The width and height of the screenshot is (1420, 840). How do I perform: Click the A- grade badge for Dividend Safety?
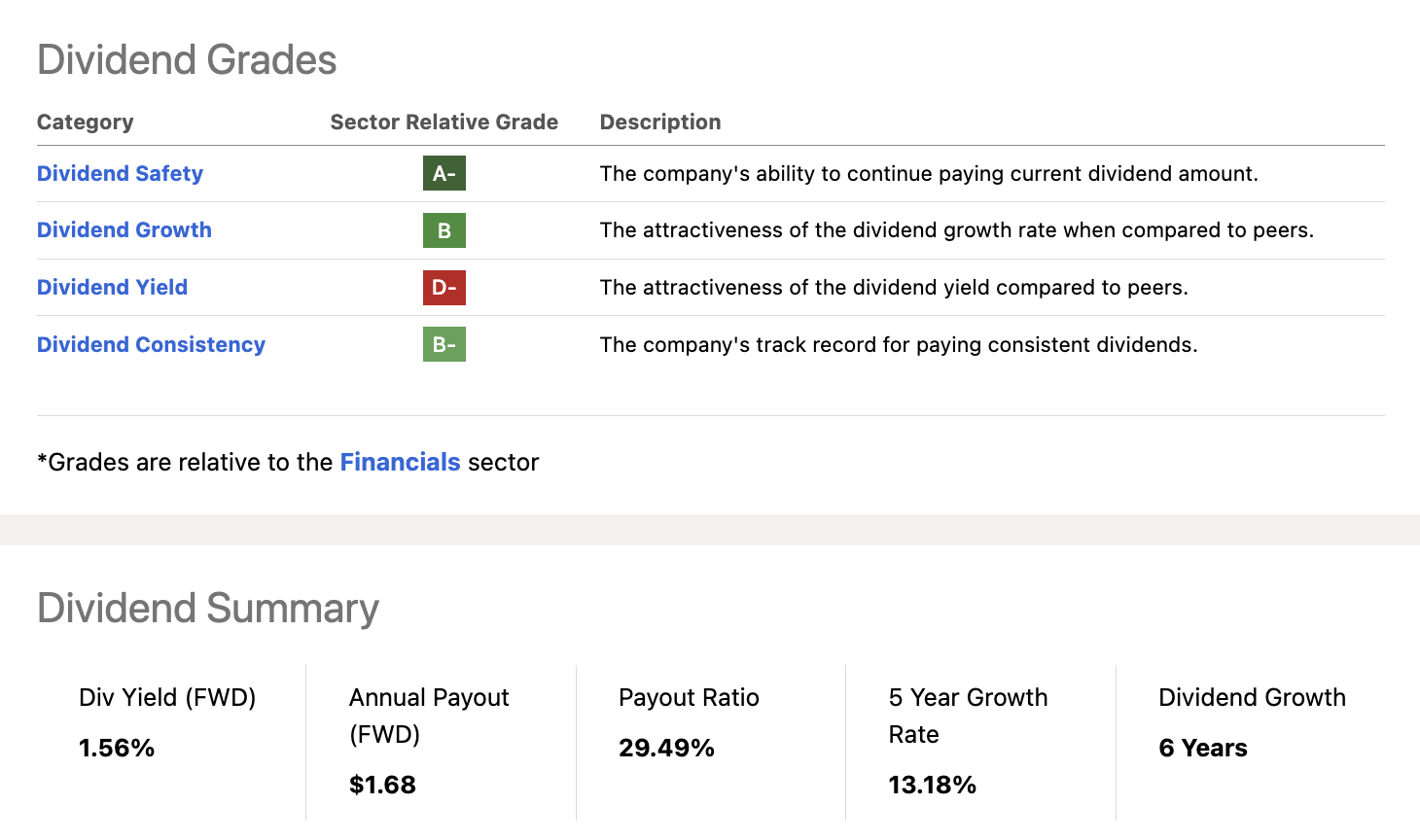[444, 173]
